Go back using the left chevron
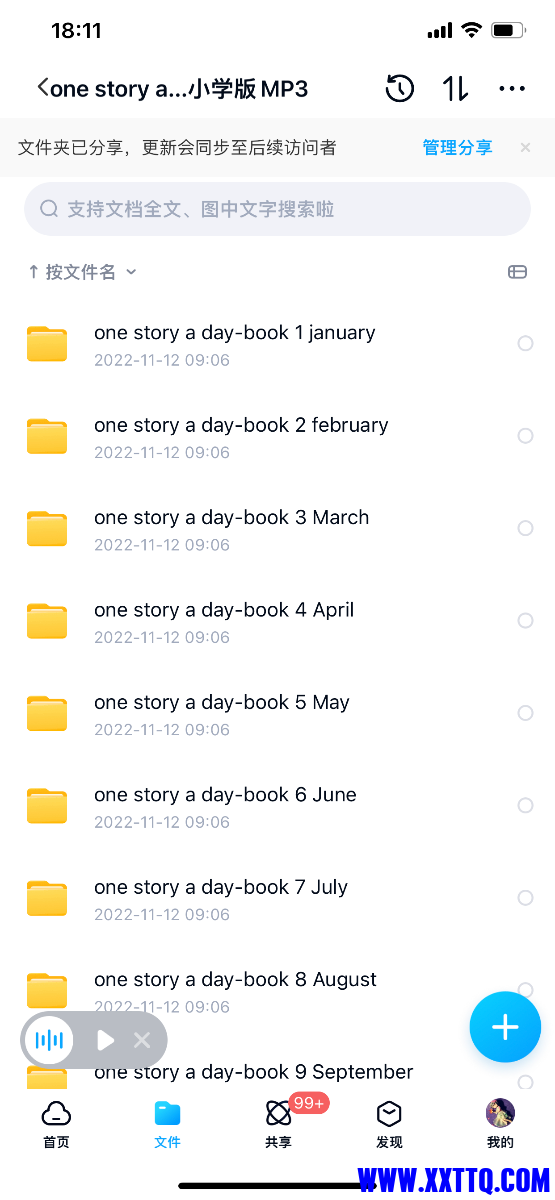555x1200 pixels. [x=42, y=88]
